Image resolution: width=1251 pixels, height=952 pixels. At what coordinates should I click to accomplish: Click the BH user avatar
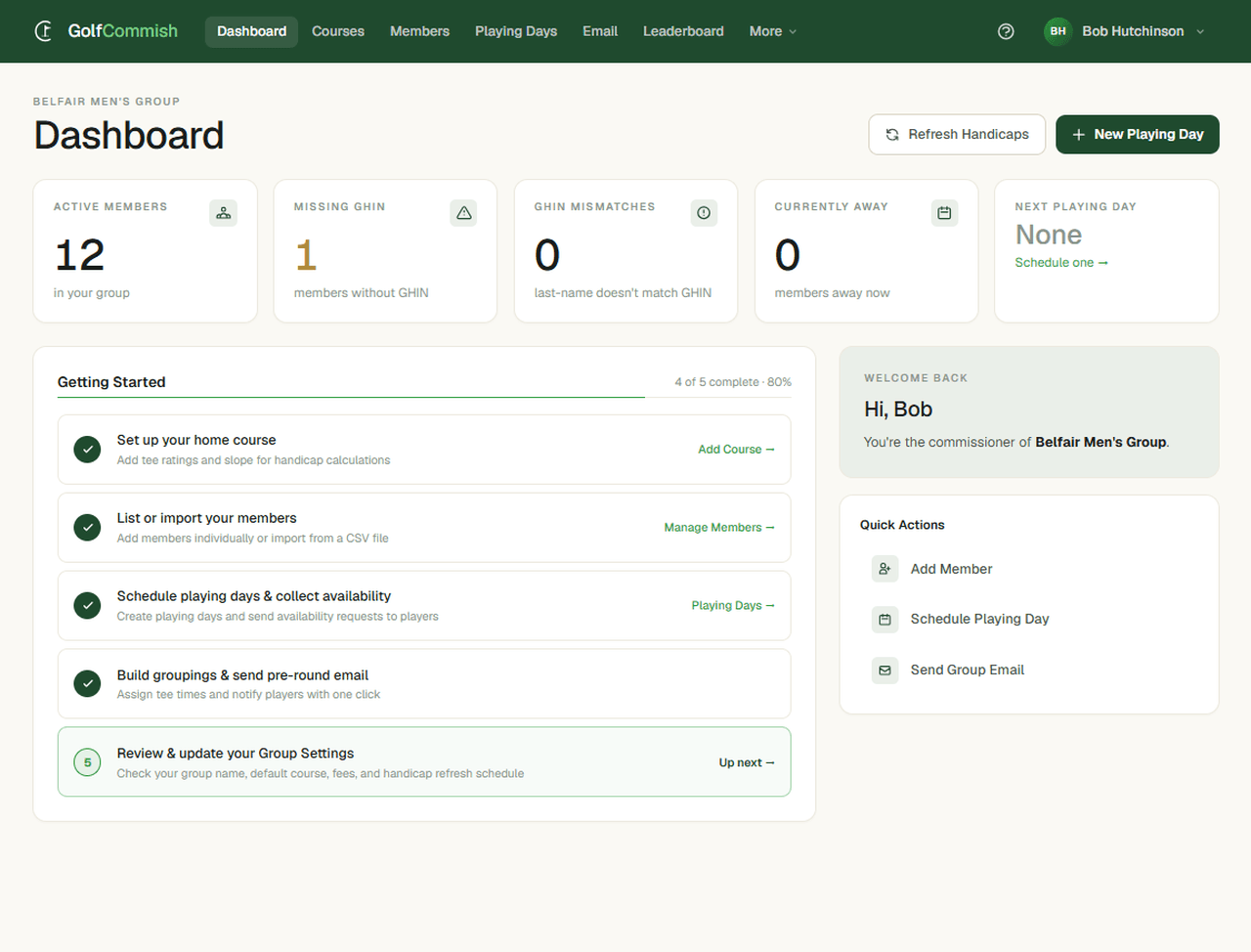click(x=1057, y=31)
